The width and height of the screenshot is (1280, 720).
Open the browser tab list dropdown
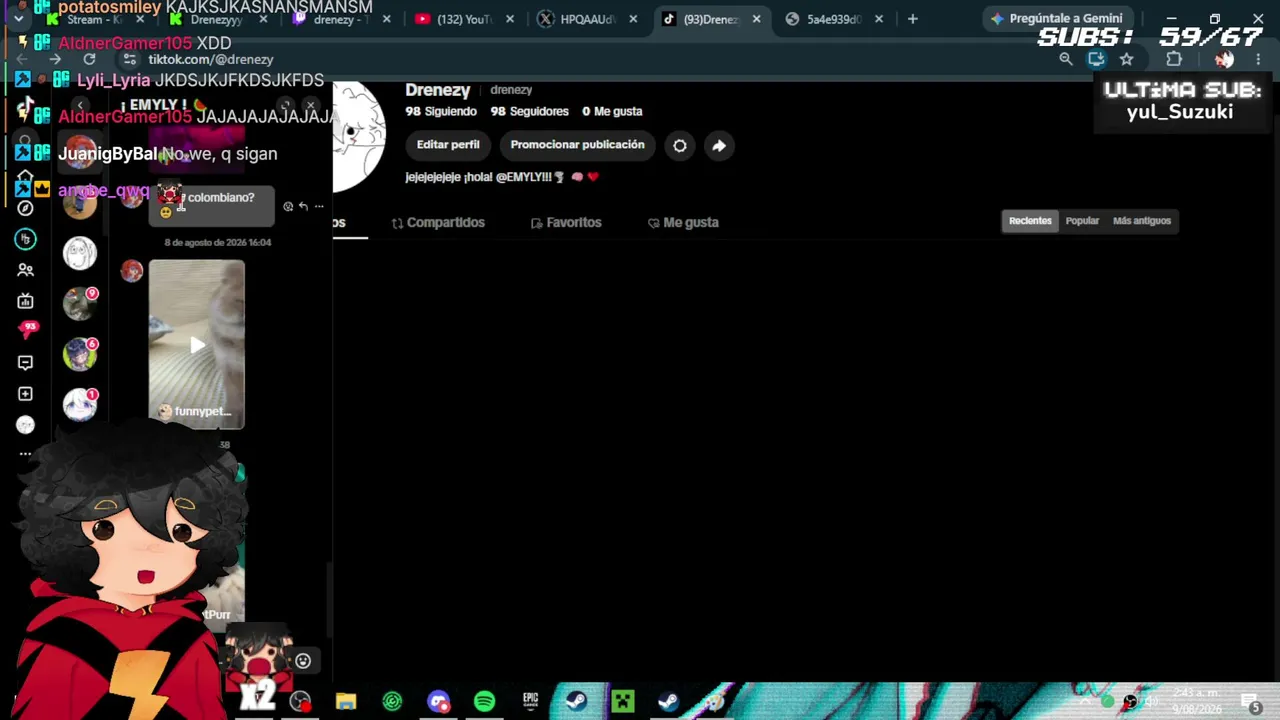(x=18, y=19)
